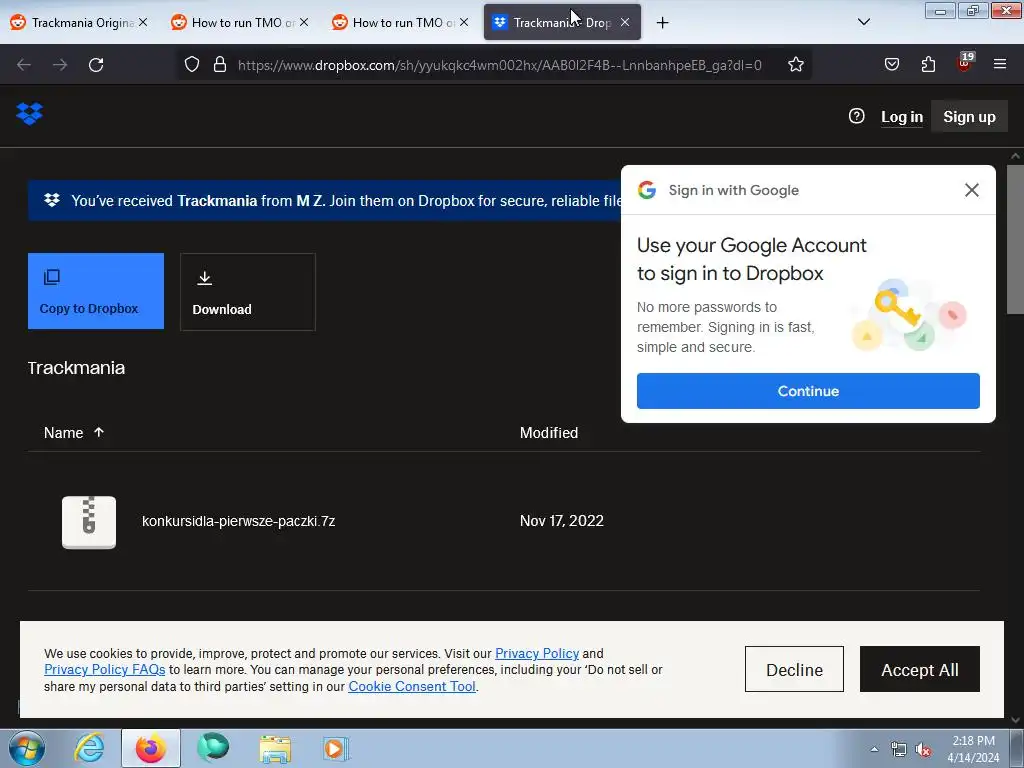Click the Nov 17, 2022 modified date

tap(562, 521)
